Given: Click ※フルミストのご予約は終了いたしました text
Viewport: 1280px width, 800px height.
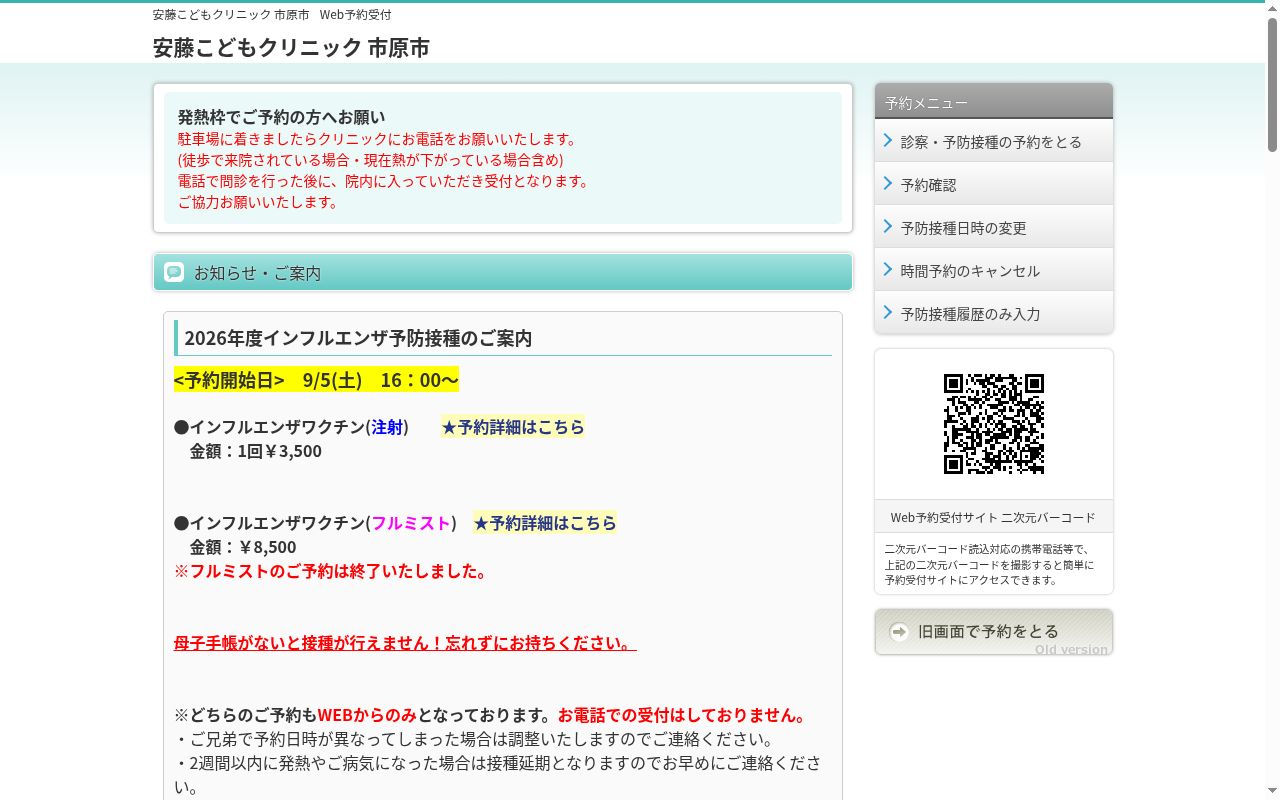Looking at the screenshot, I should 331,571.
